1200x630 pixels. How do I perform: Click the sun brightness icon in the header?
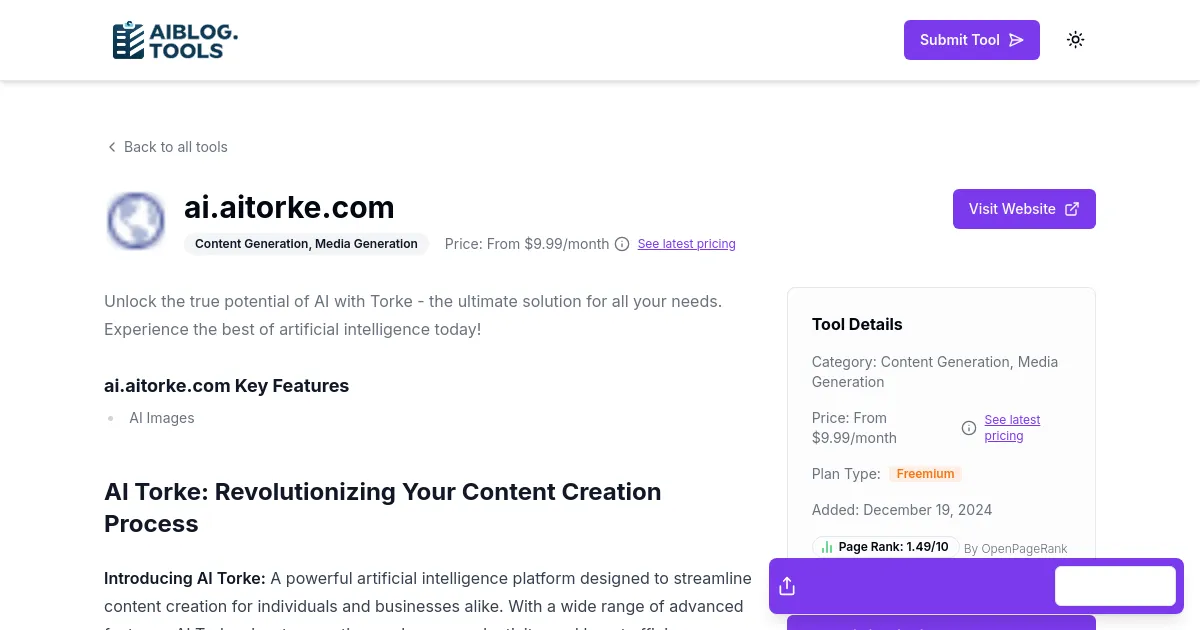[1075, 39]
